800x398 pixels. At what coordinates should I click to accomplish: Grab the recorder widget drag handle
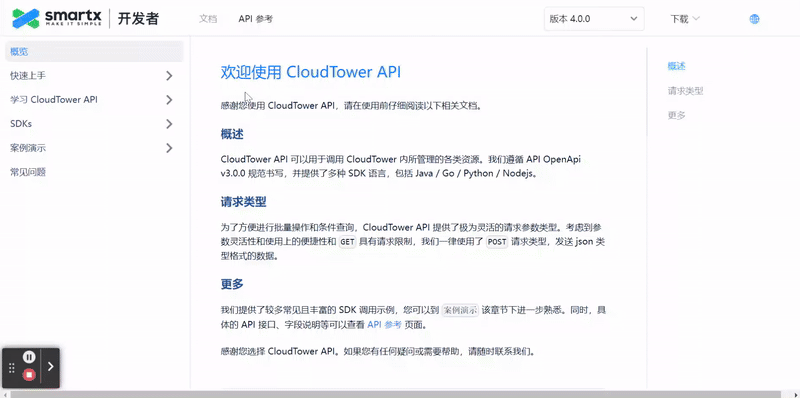coord(12,367)
